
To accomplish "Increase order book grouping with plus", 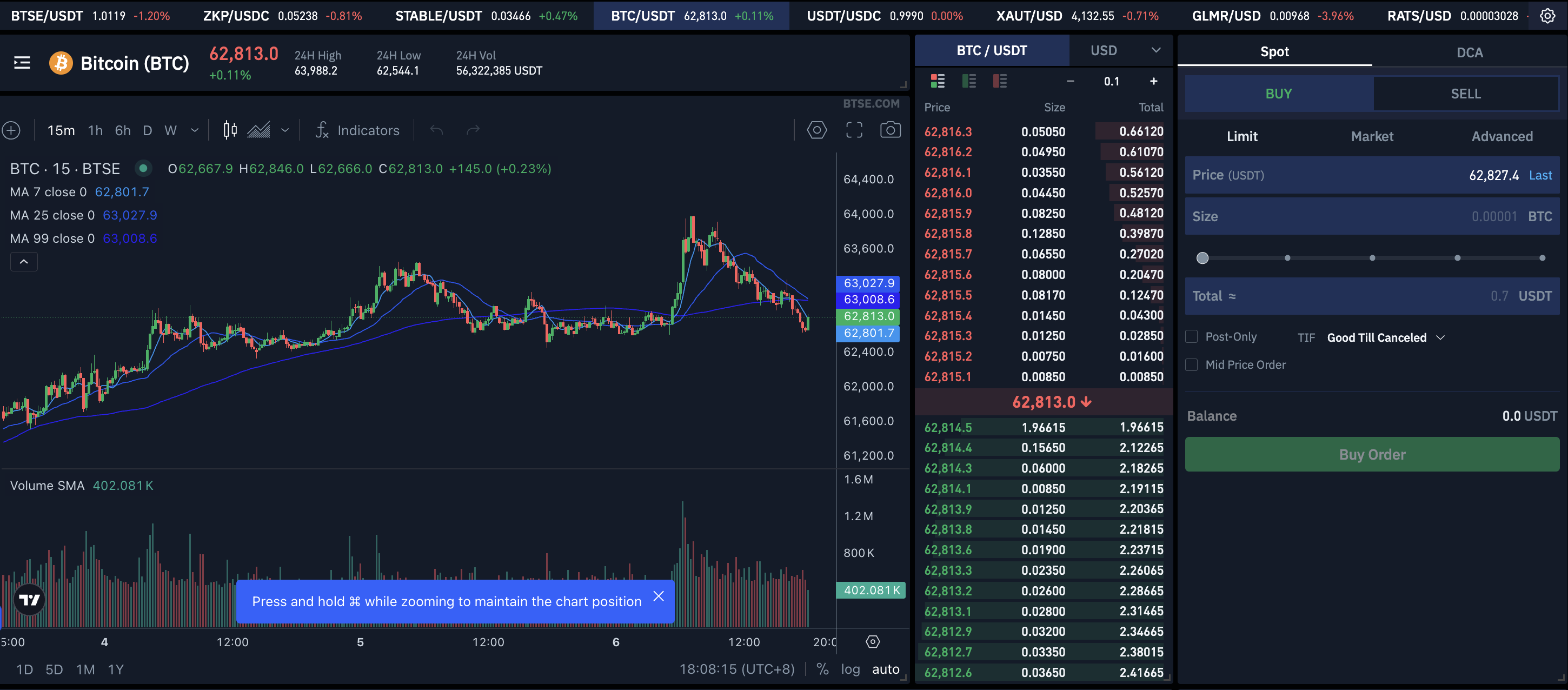I will tap(1153, 81).
